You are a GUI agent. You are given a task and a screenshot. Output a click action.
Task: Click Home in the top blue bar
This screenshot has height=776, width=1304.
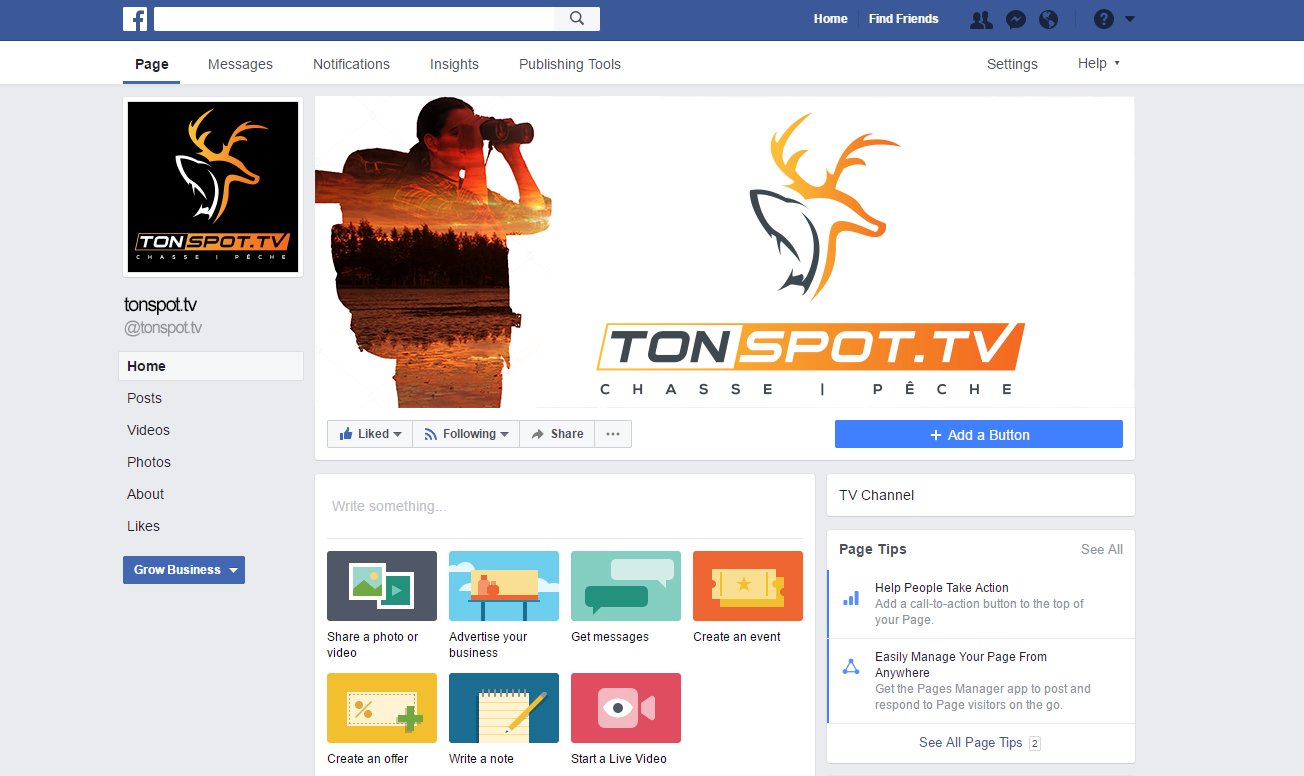[x=830, y=19]
